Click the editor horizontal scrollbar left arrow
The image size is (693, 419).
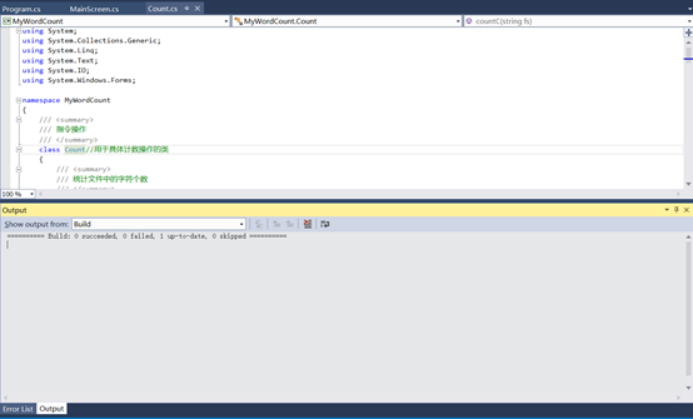[41, 194]
